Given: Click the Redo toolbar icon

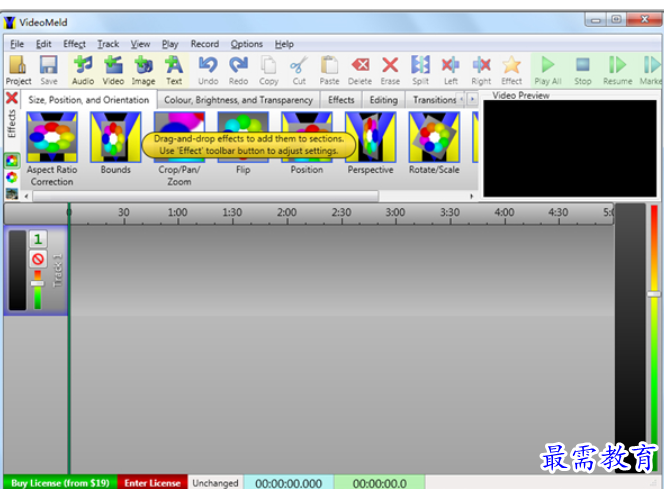Looking at the screenshot, I should pyautogui.click(x=238, y=70).
